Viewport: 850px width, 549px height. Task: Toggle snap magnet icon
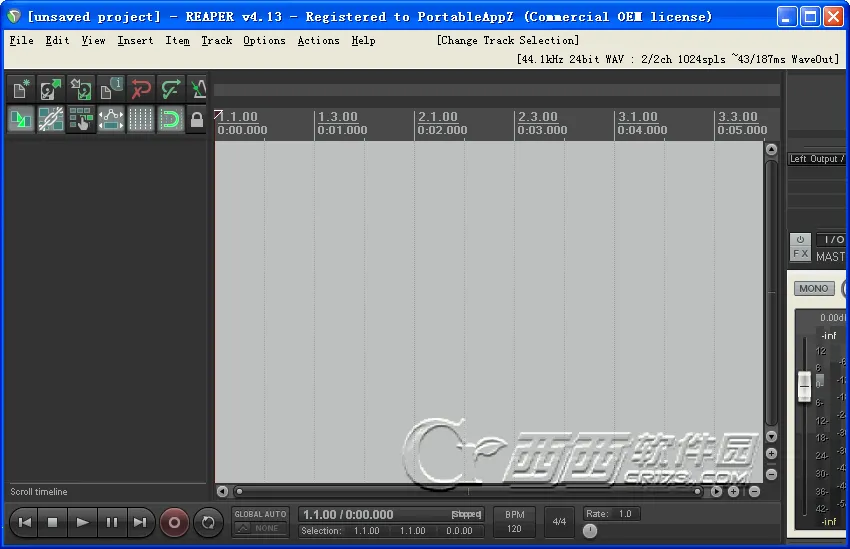tap(170, 119)
